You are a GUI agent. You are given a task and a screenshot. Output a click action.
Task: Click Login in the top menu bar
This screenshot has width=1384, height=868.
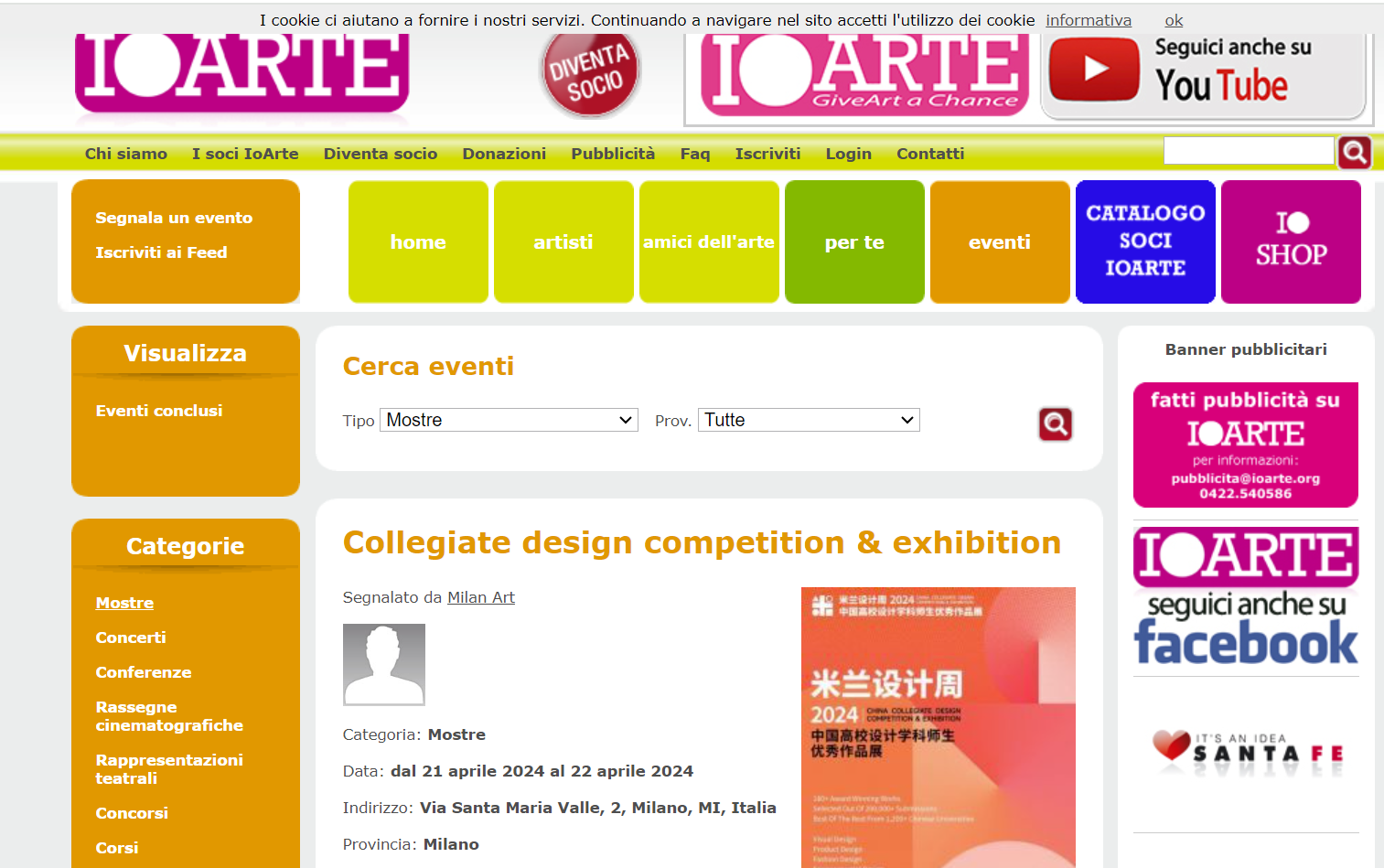[x=848, y=154]
